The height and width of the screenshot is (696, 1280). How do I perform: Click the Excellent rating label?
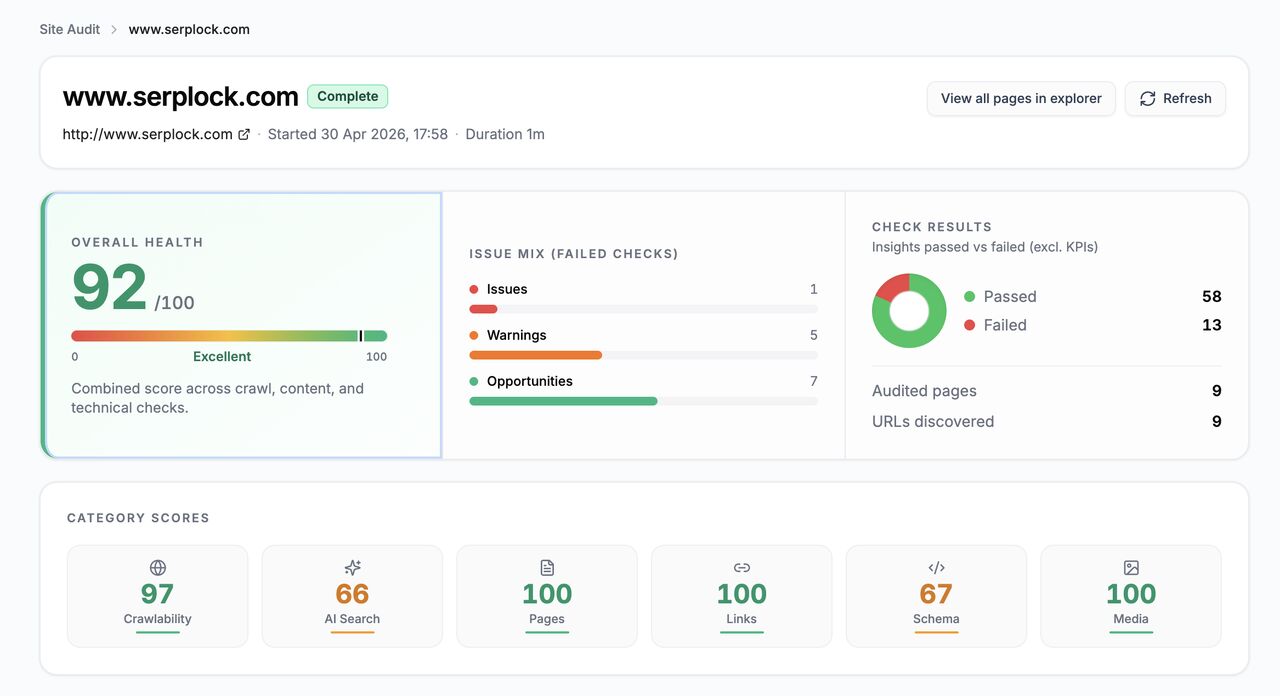pos(222,357)
